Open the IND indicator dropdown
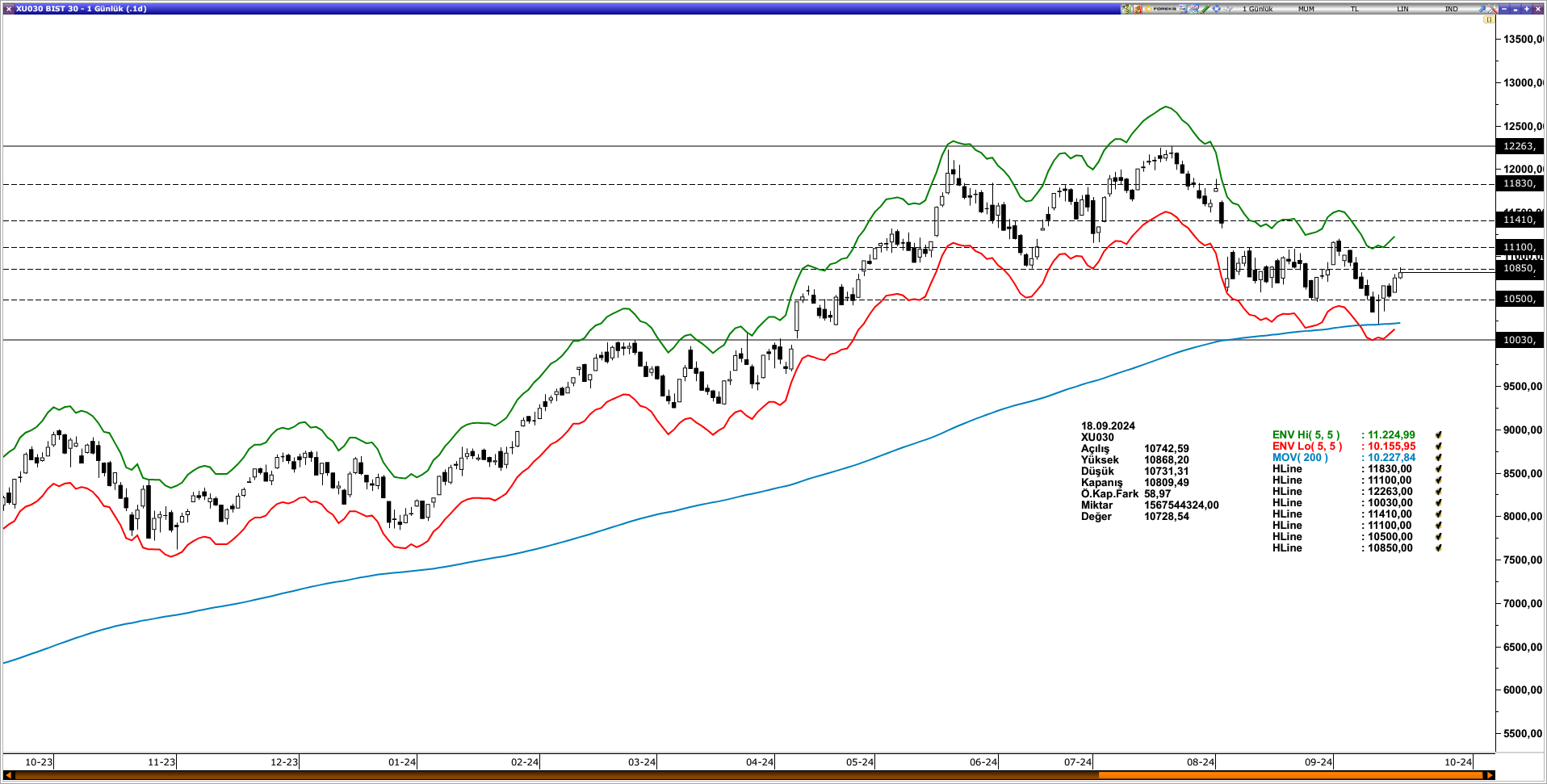Viewport: 1547px width, 784px height. coord(1451,9)
